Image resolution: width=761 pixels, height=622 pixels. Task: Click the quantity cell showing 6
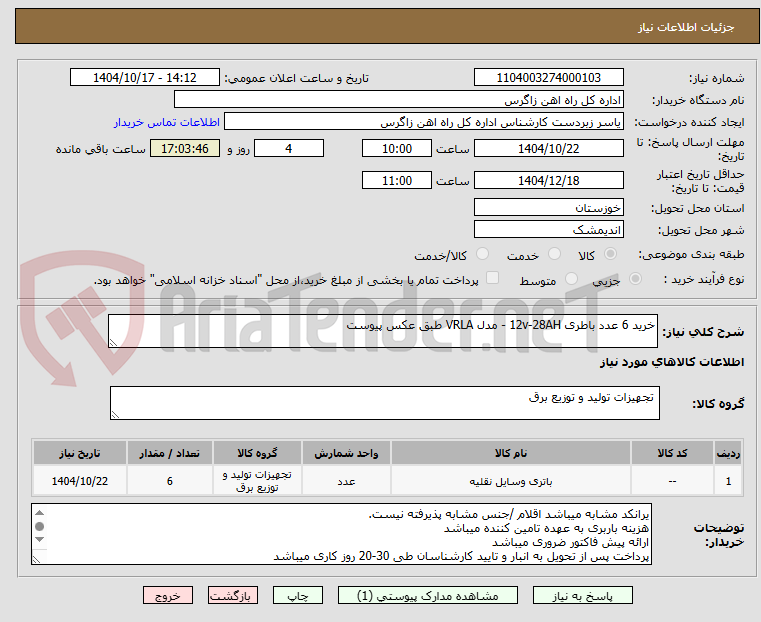169,481
